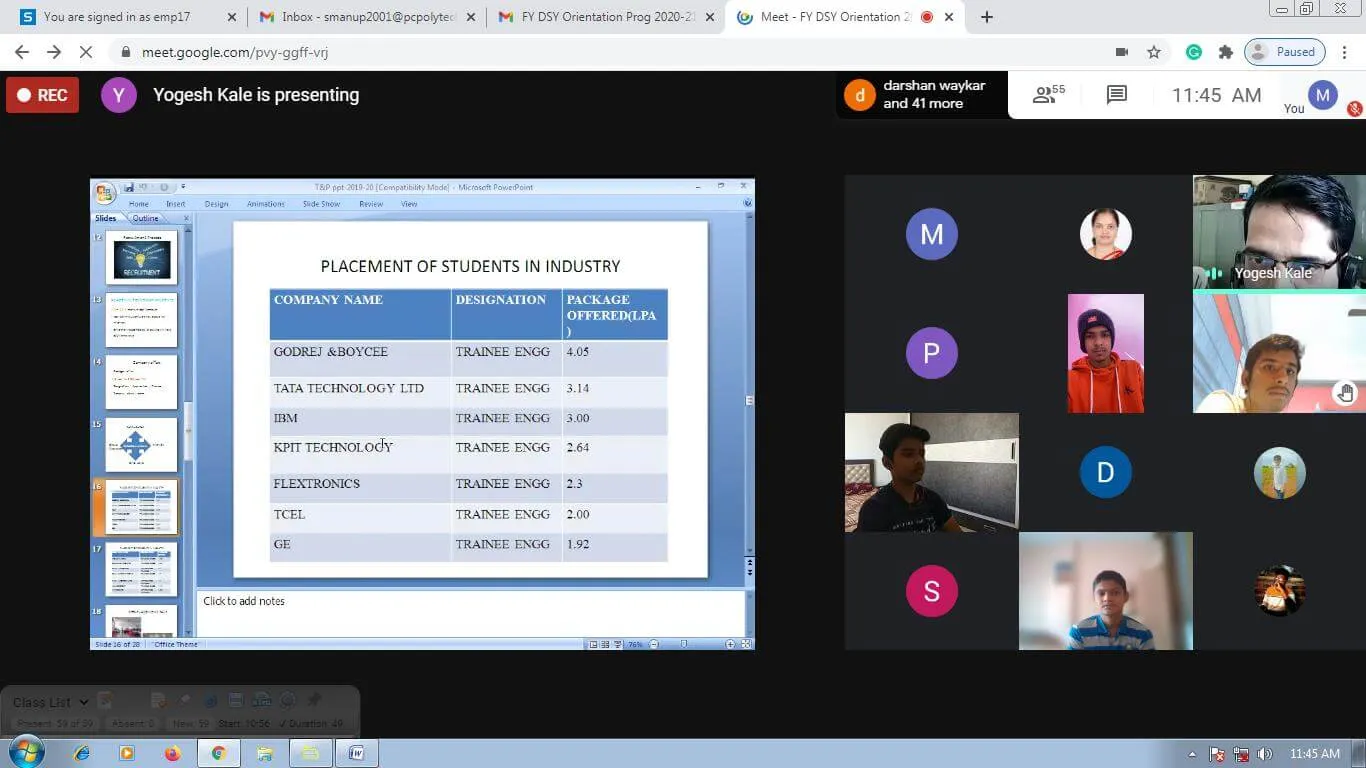Click the 'Click to add notes' area
The width and height of the screenshot is (1366, 768).
click(x=470, y=612)
